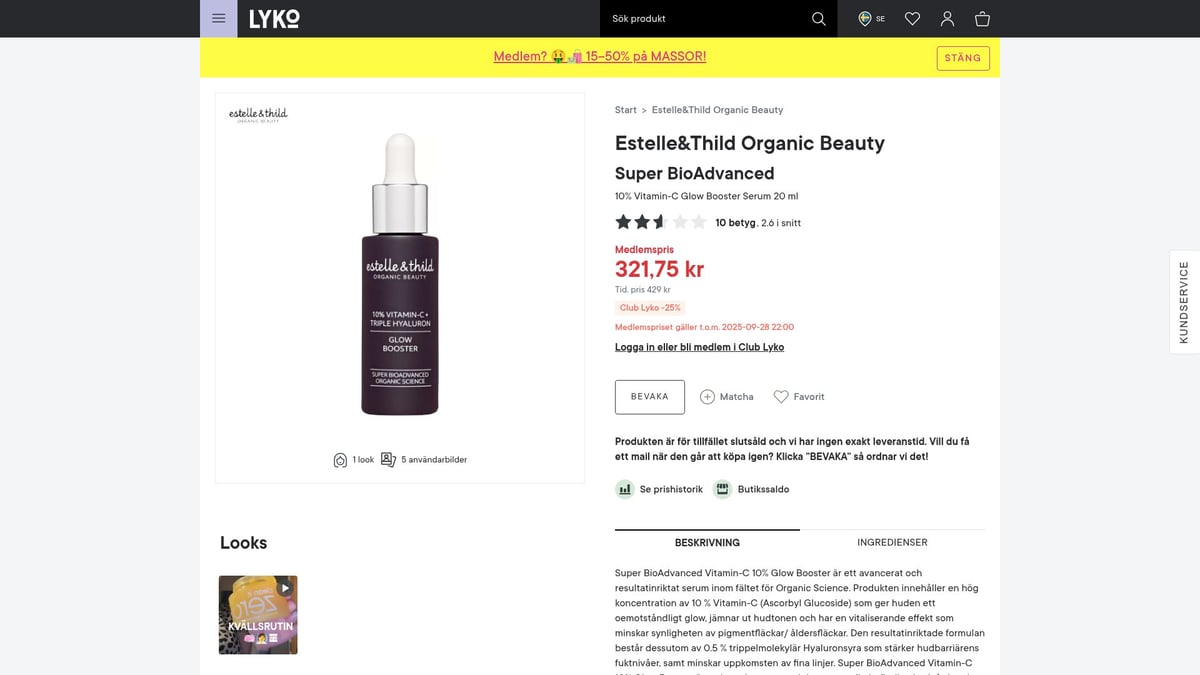Screen dimensions: 1200x675
Task: Open the user account icon
Action: (x=947, y=19)
